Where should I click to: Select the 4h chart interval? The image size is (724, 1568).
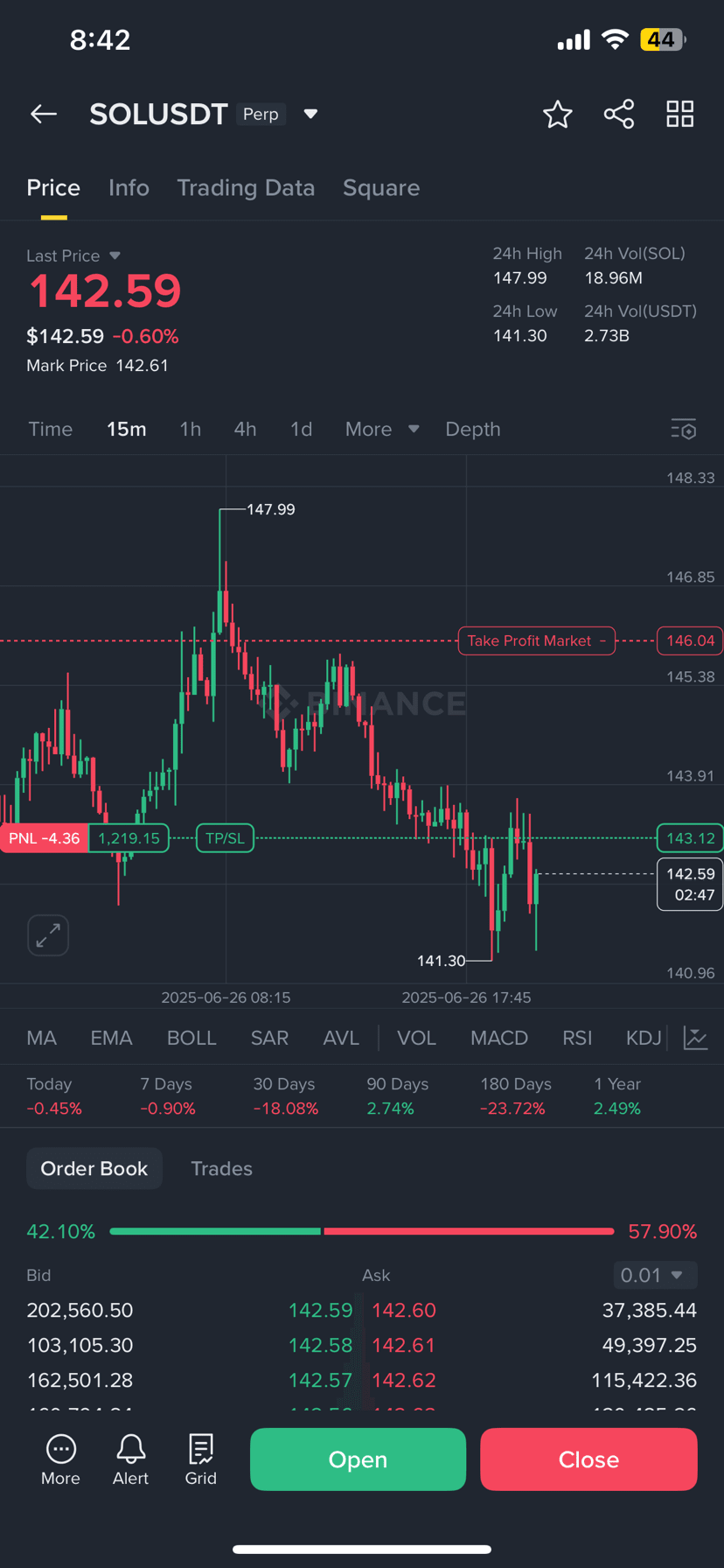point(245,429)
